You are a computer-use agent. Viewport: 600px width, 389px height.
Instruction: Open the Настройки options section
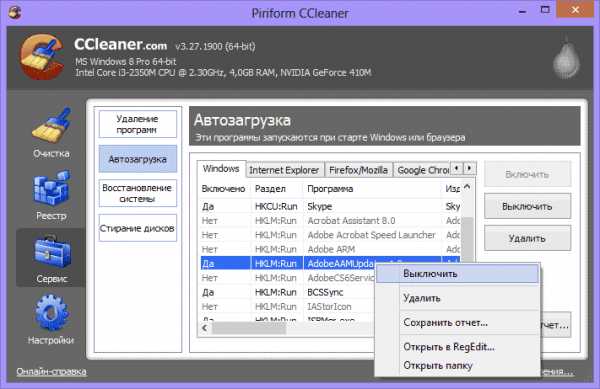51,319
